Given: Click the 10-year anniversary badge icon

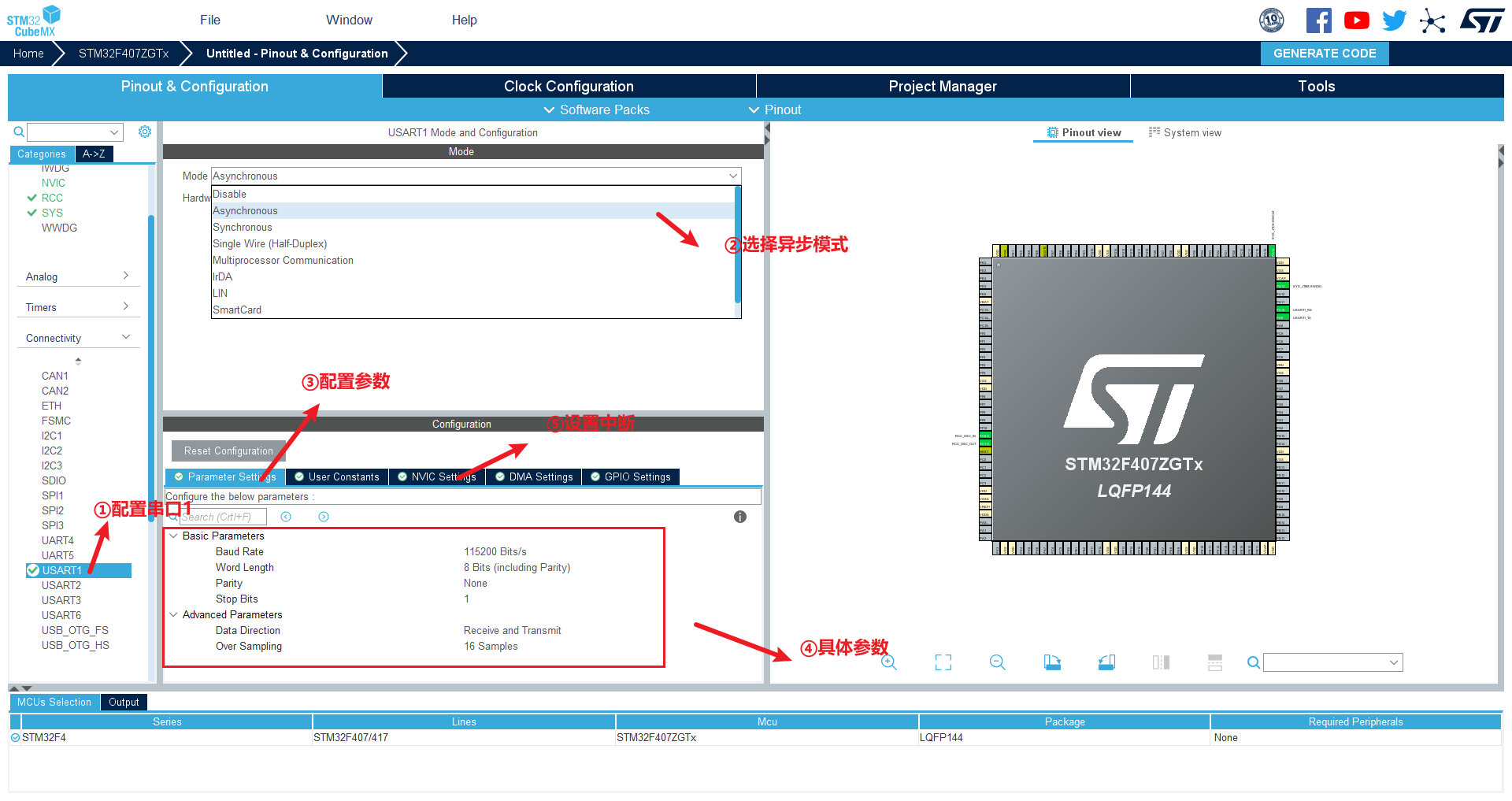Looking at the screenshot, I should [1272, 20].
